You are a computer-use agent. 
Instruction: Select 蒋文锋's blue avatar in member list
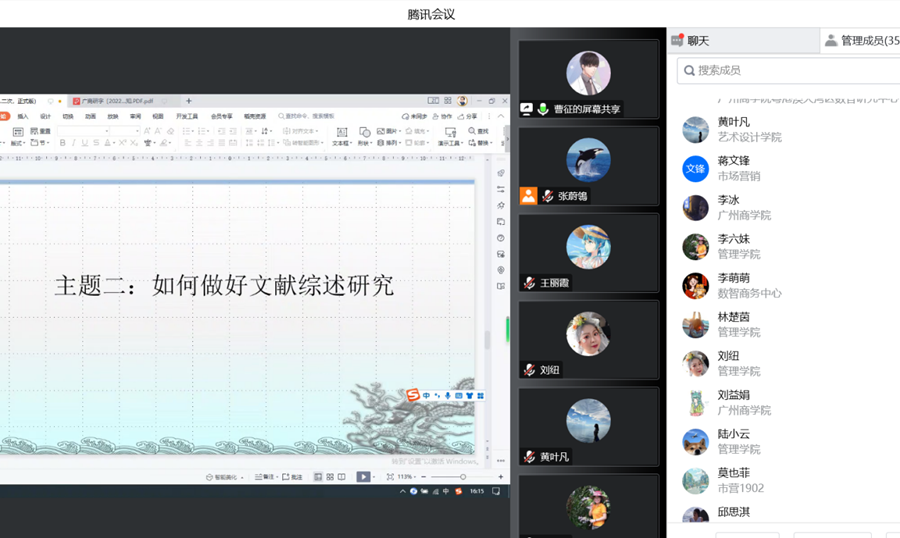(x=695, y=168)
